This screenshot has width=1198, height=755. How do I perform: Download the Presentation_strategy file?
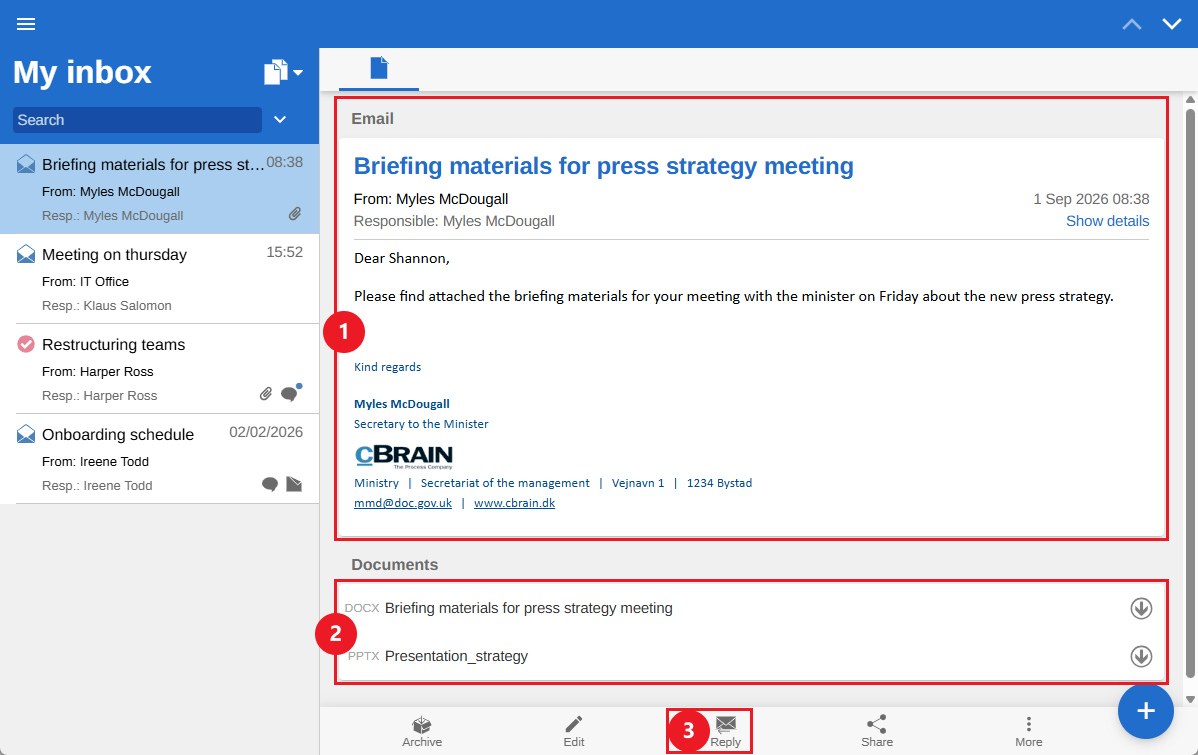[x=1141, y=656]
